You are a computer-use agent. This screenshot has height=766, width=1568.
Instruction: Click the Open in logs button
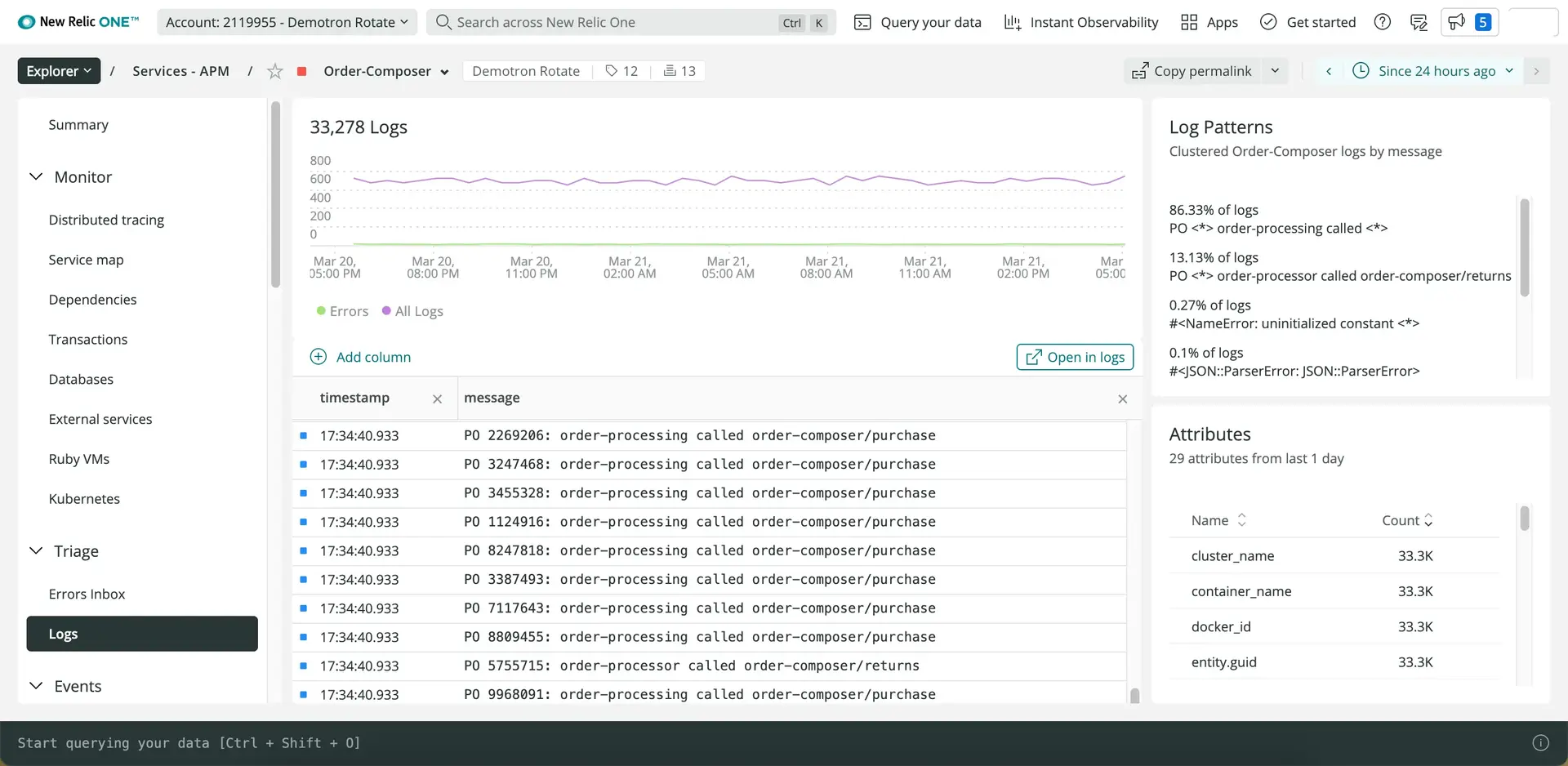coord(1074,357)
